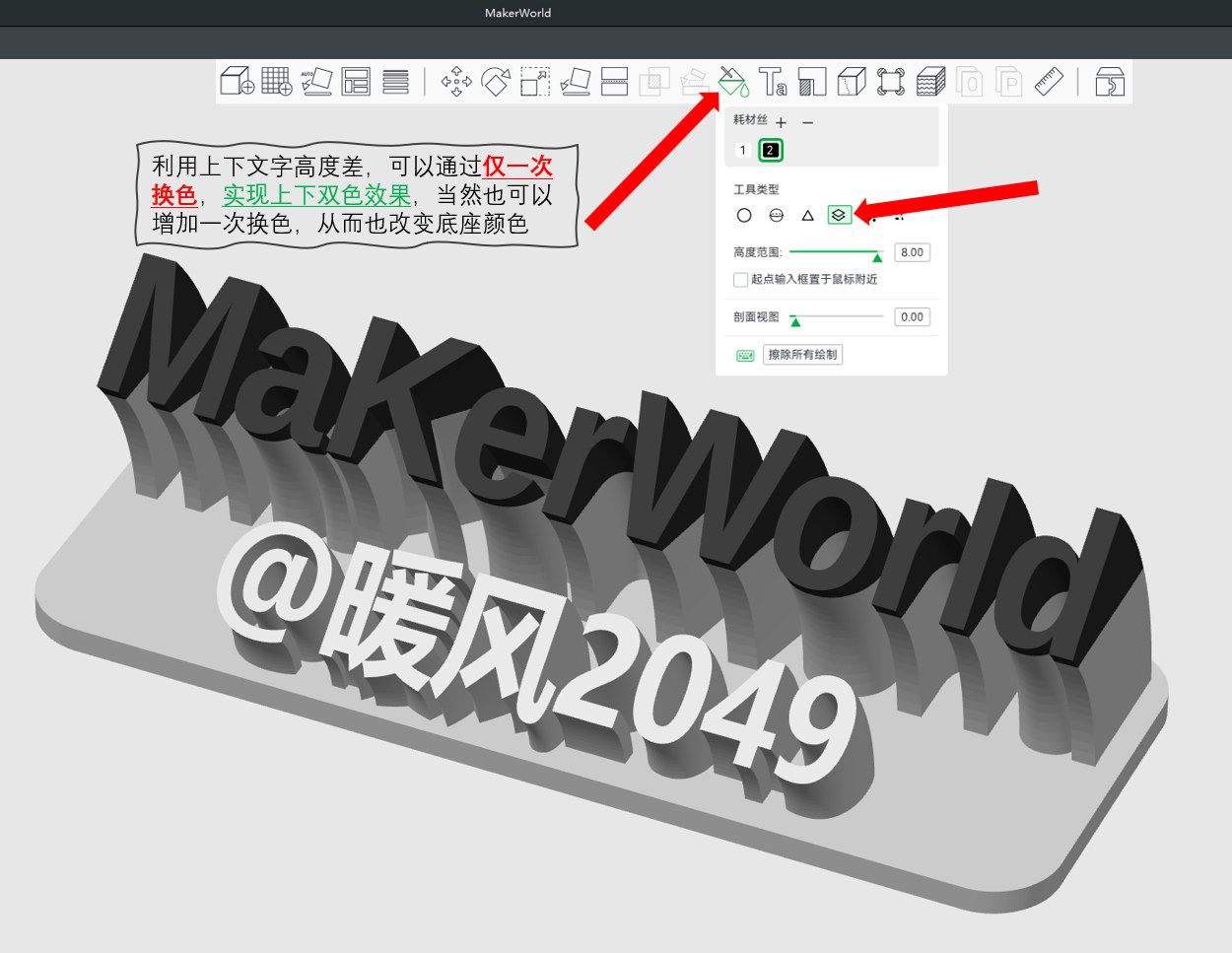Viewport: 1232px width, 953px height.
Task: Edit the height range value field 8.00
Action: tap(913, 252)
